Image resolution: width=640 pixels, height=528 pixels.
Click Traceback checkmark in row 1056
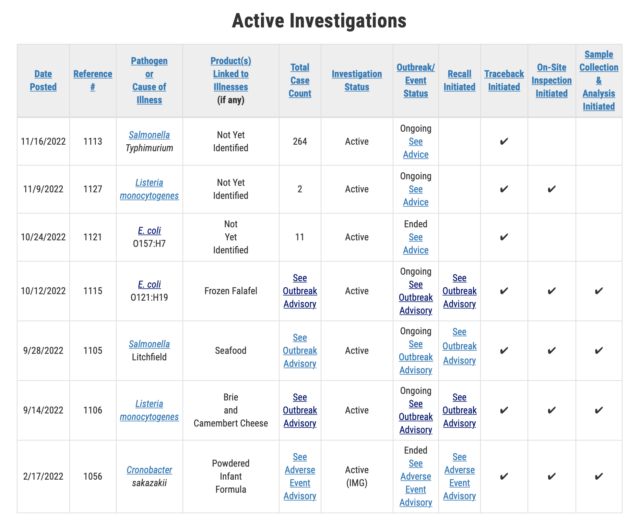click(x=504, y=476)
